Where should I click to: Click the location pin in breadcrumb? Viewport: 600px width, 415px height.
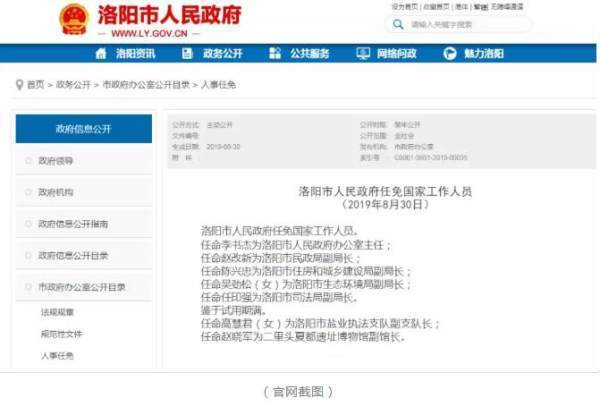tap(19, 85)
